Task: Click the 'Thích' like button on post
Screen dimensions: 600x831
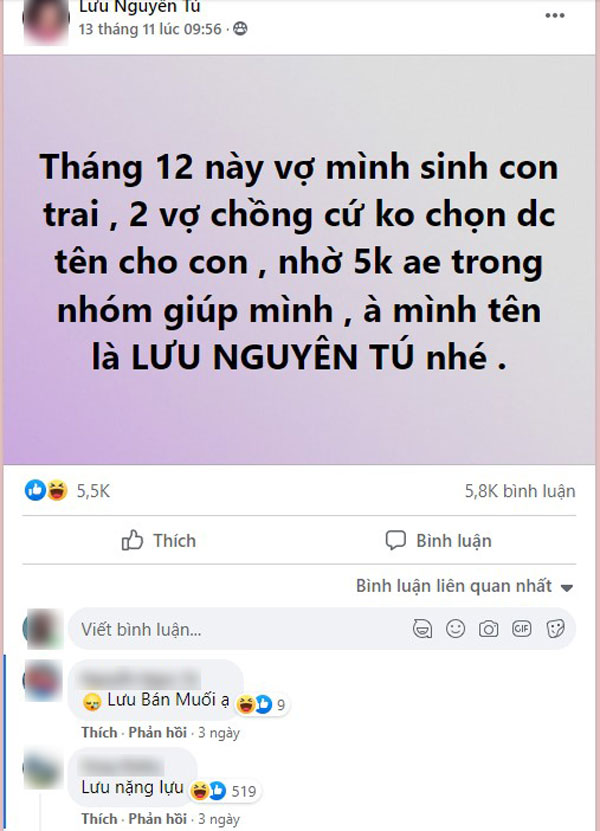Action: point(159,541)
